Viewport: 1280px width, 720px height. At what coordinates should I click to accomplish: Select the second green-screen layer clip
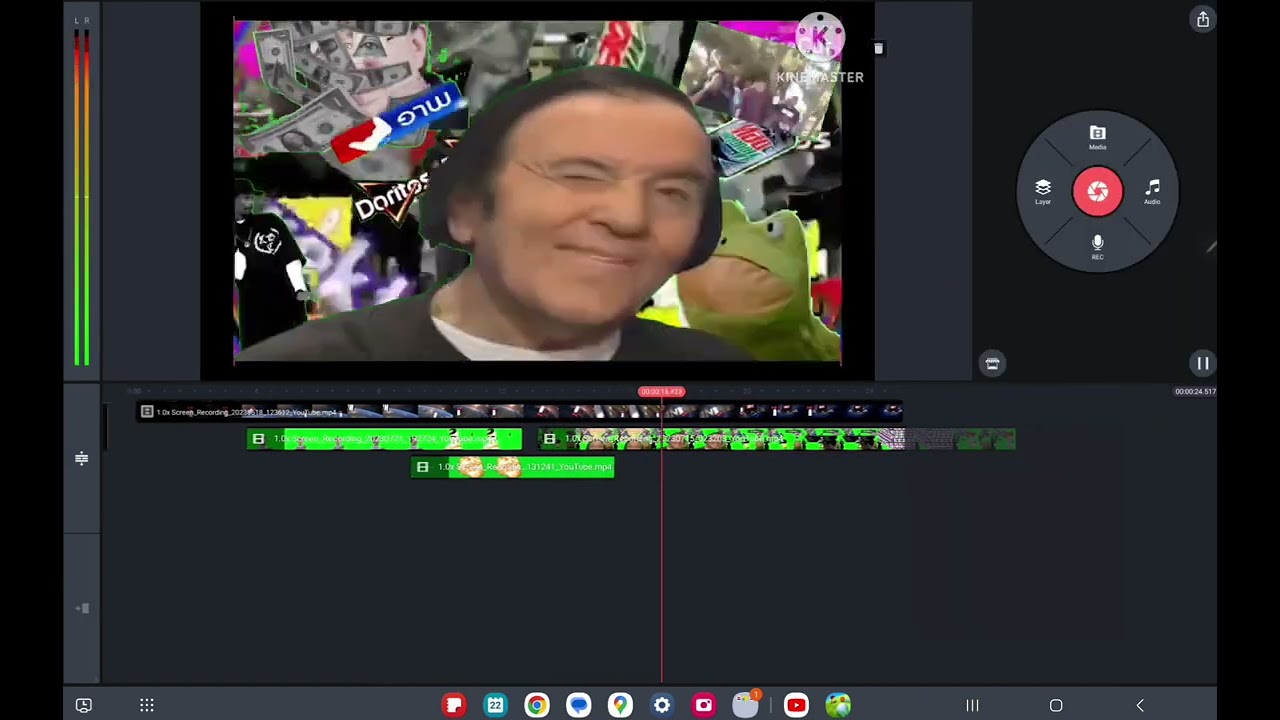tap(777, 439)
